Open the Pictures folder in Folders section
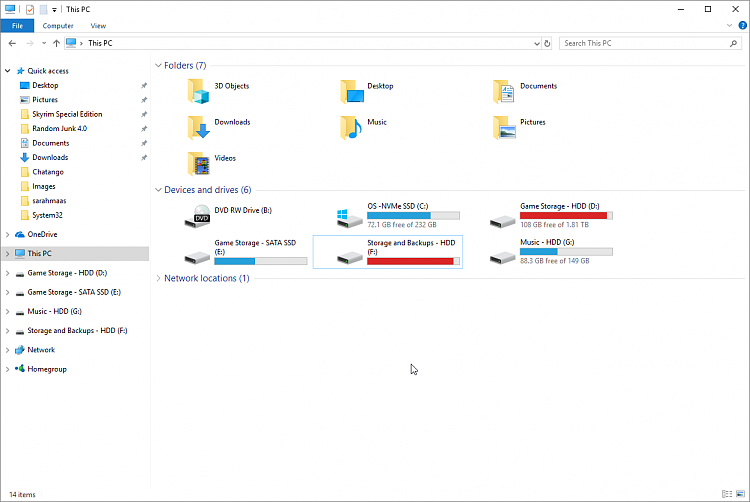750x502 pixels. pyautogui.click(x=504, y=127)
